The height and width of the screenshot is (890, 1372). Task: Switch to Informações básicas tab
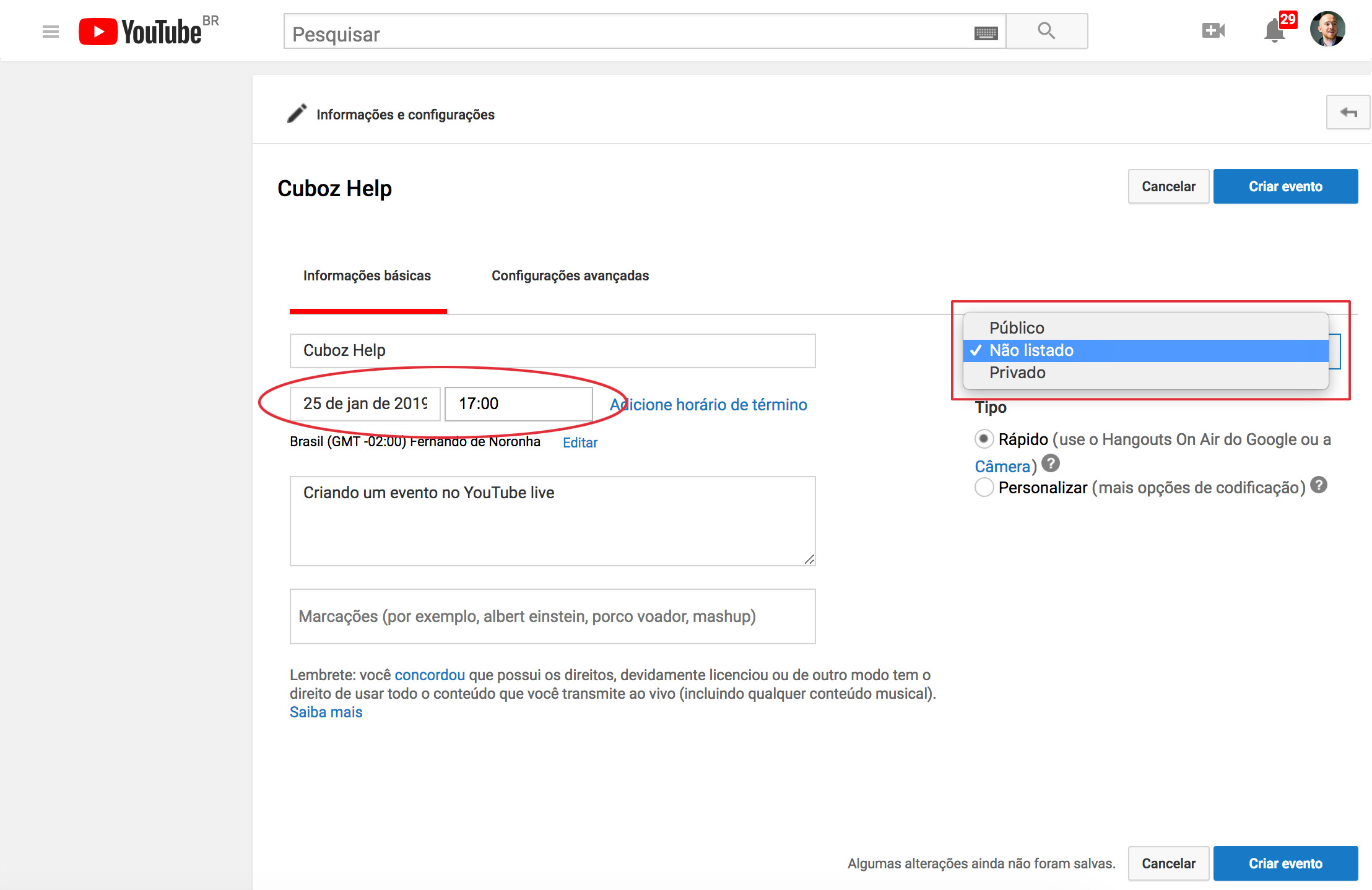[367, 276]
